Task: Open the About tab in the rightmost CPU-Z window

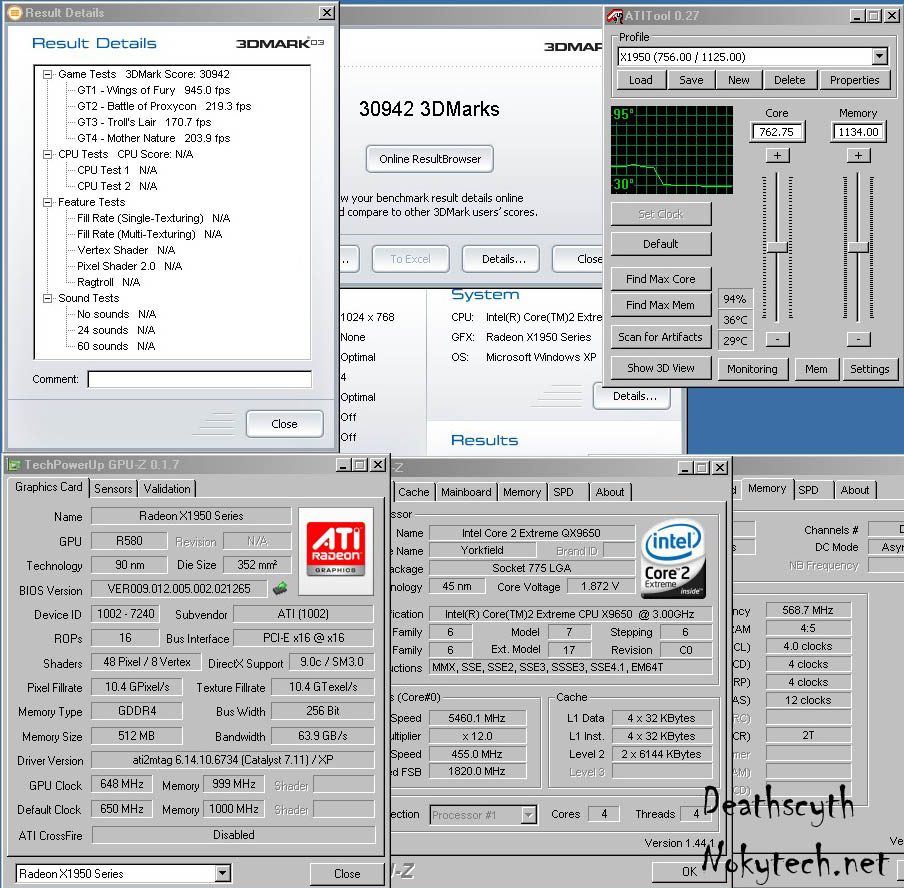Action: pyautogui.click(x=854, y=490)
